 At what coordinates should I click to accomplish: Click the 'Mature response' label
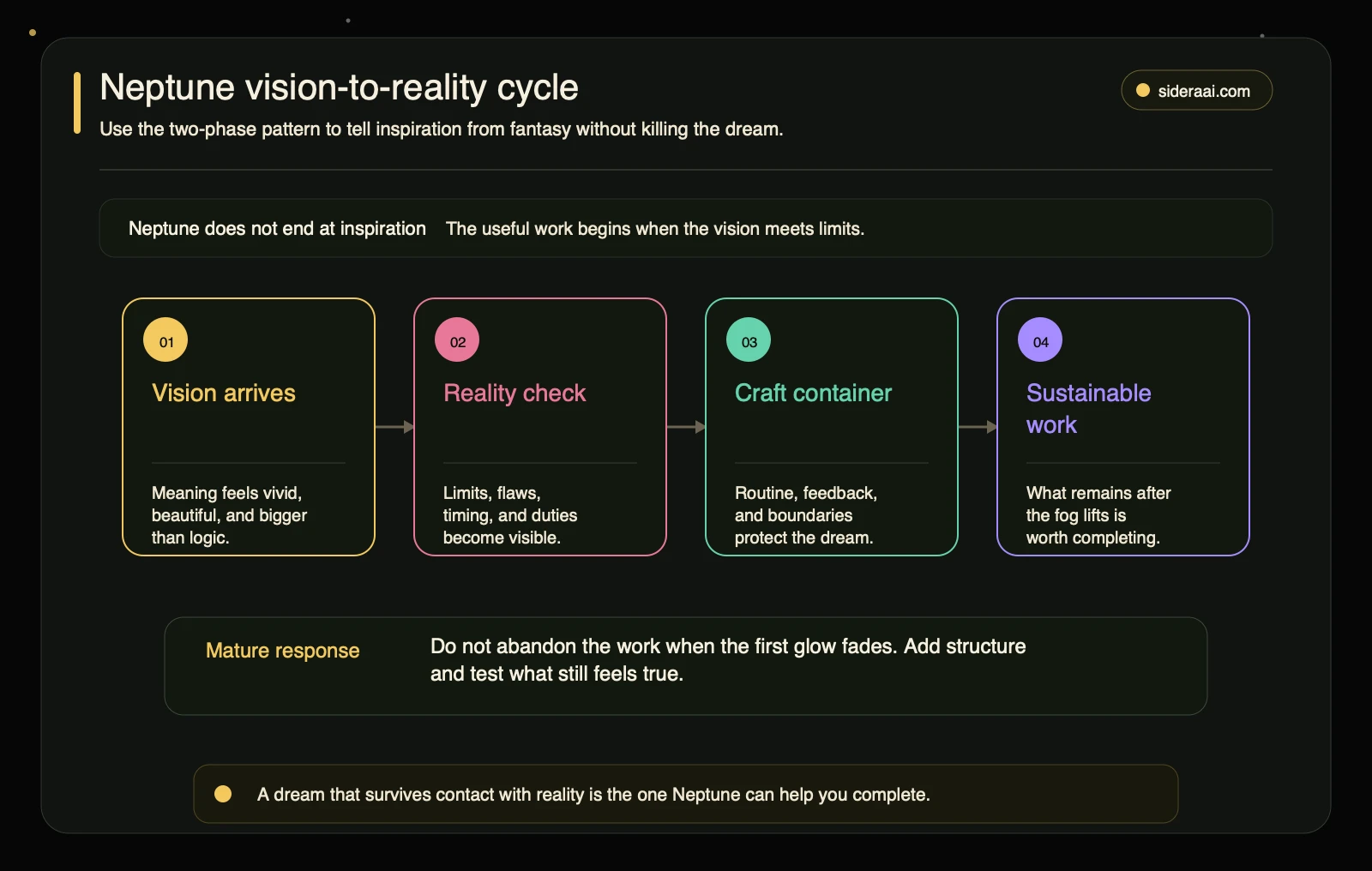click(x=283, y=651)
